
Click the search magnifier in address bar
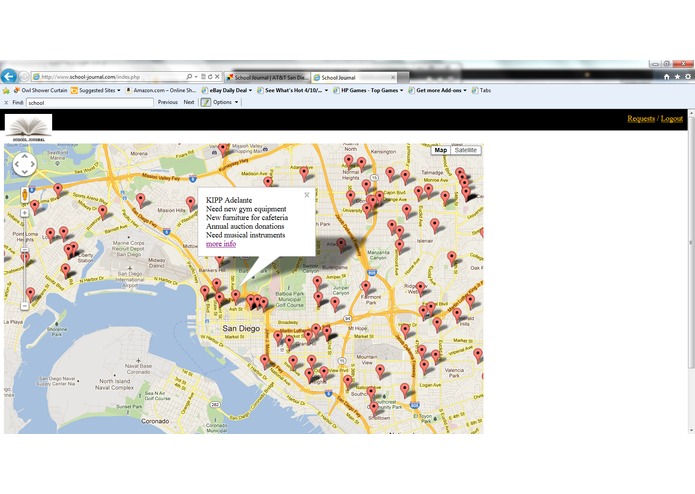tap(189, 77)
